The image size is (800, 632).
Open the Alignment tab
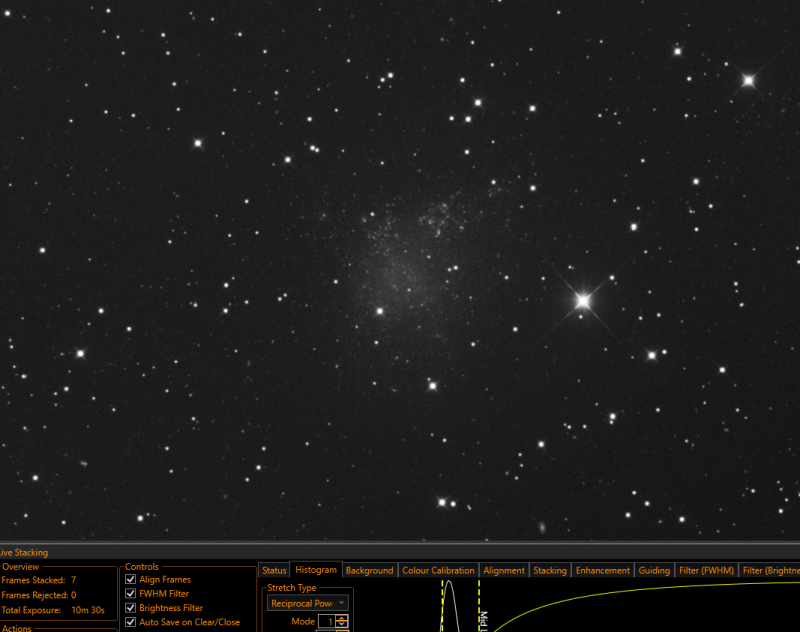point(504,570)
